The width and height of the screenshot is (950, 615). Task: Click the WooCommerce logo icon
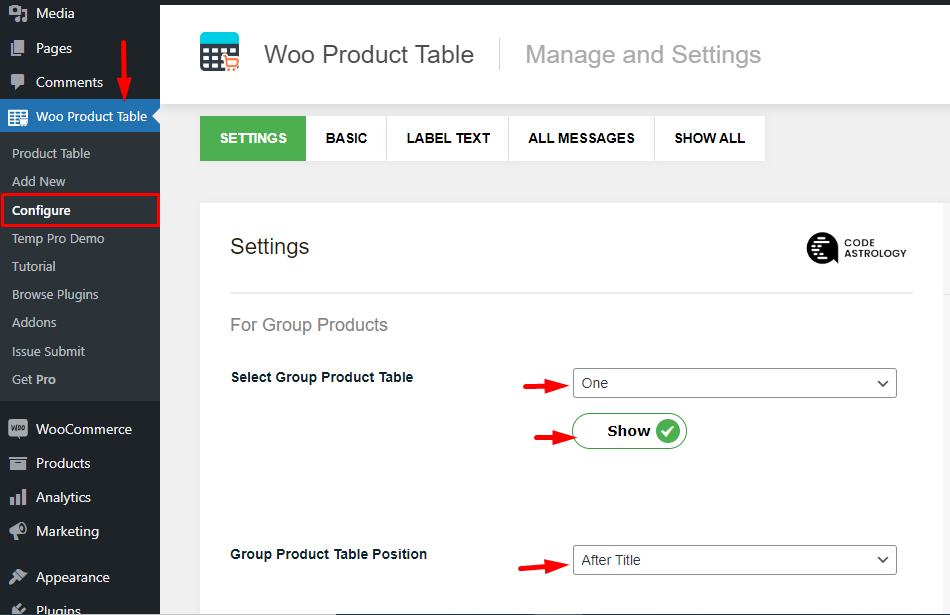coord(18,429)
